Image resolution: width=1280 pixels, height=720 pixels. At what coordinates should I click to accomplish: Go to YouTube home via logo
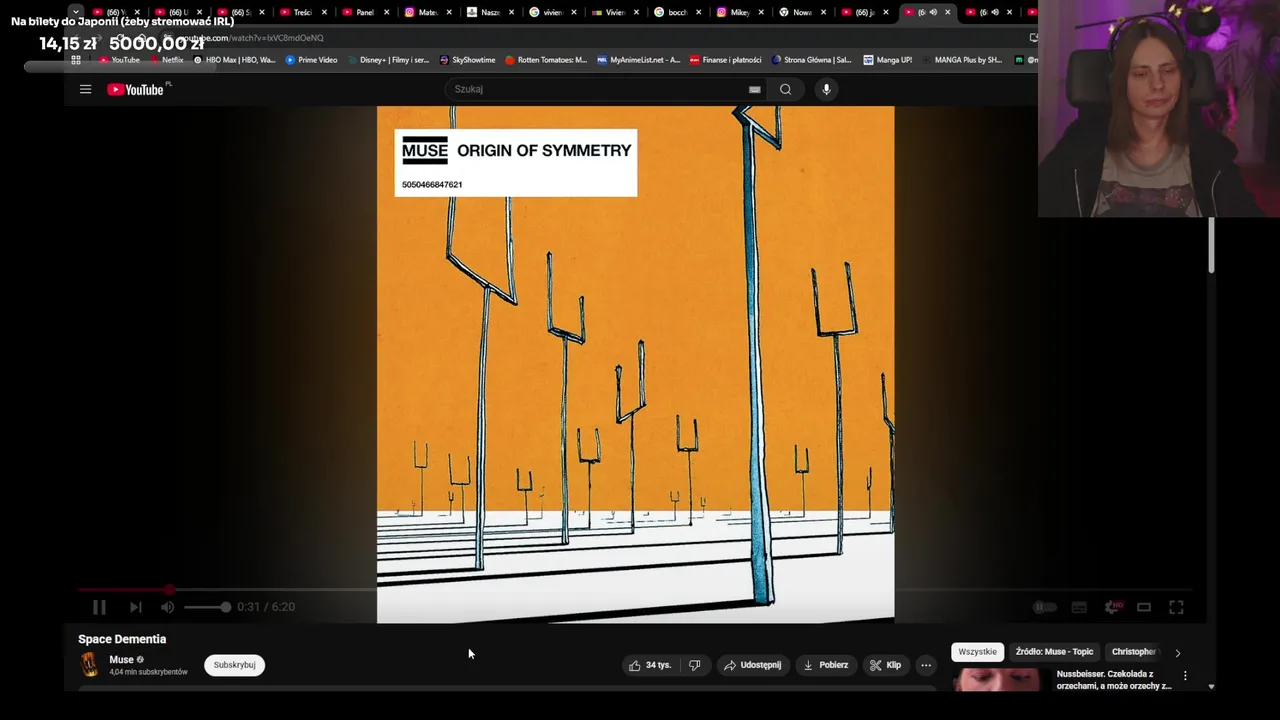tap(136, 89)
